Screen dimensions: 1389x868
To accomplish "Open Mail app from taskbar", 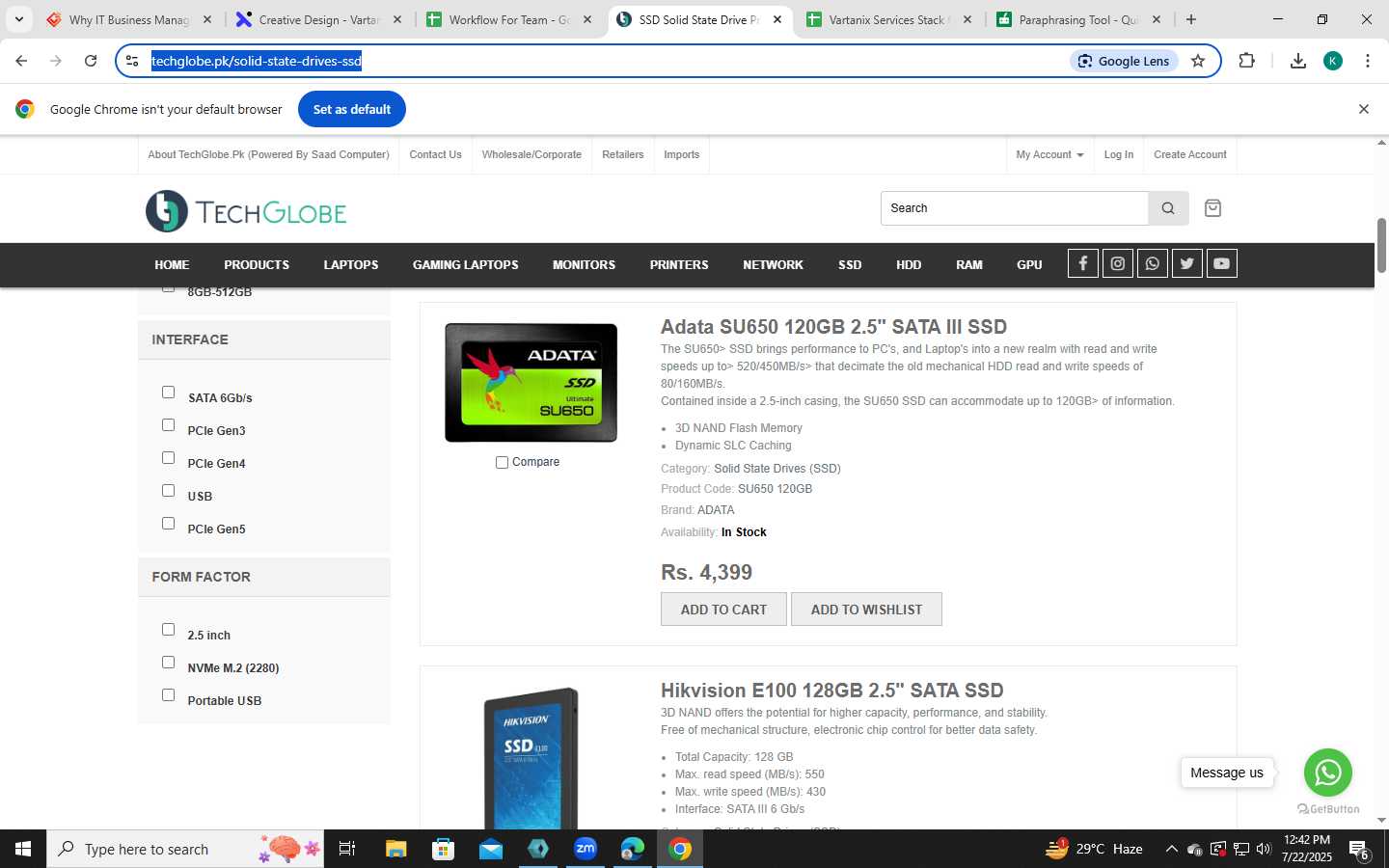I will (491, 849).
